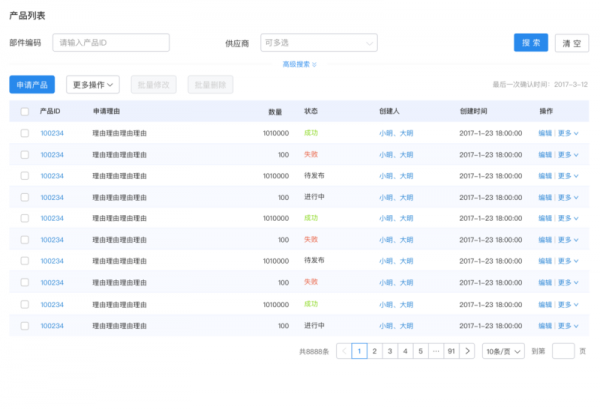Open the 供应商 multi-select dropdown
The height and width of the screenshot is (409, 600).
point(319,43)
